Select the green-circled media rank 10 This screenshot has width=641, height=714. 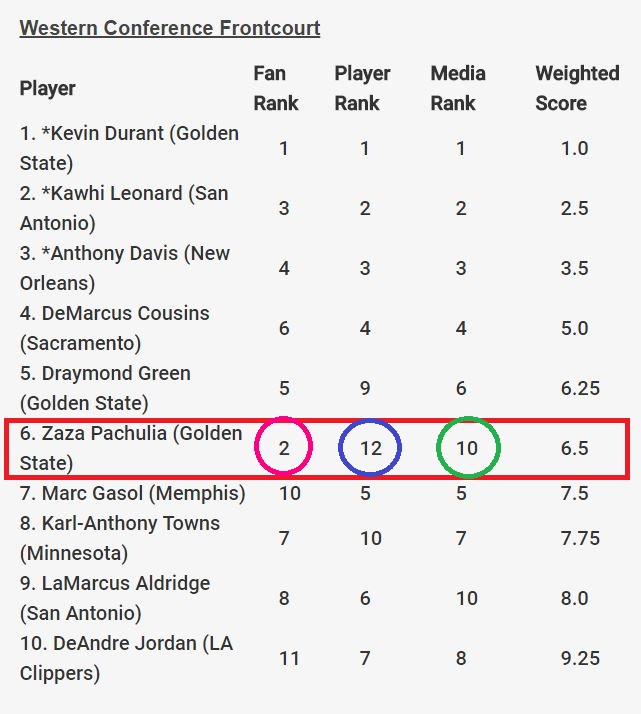coord(467,448)
